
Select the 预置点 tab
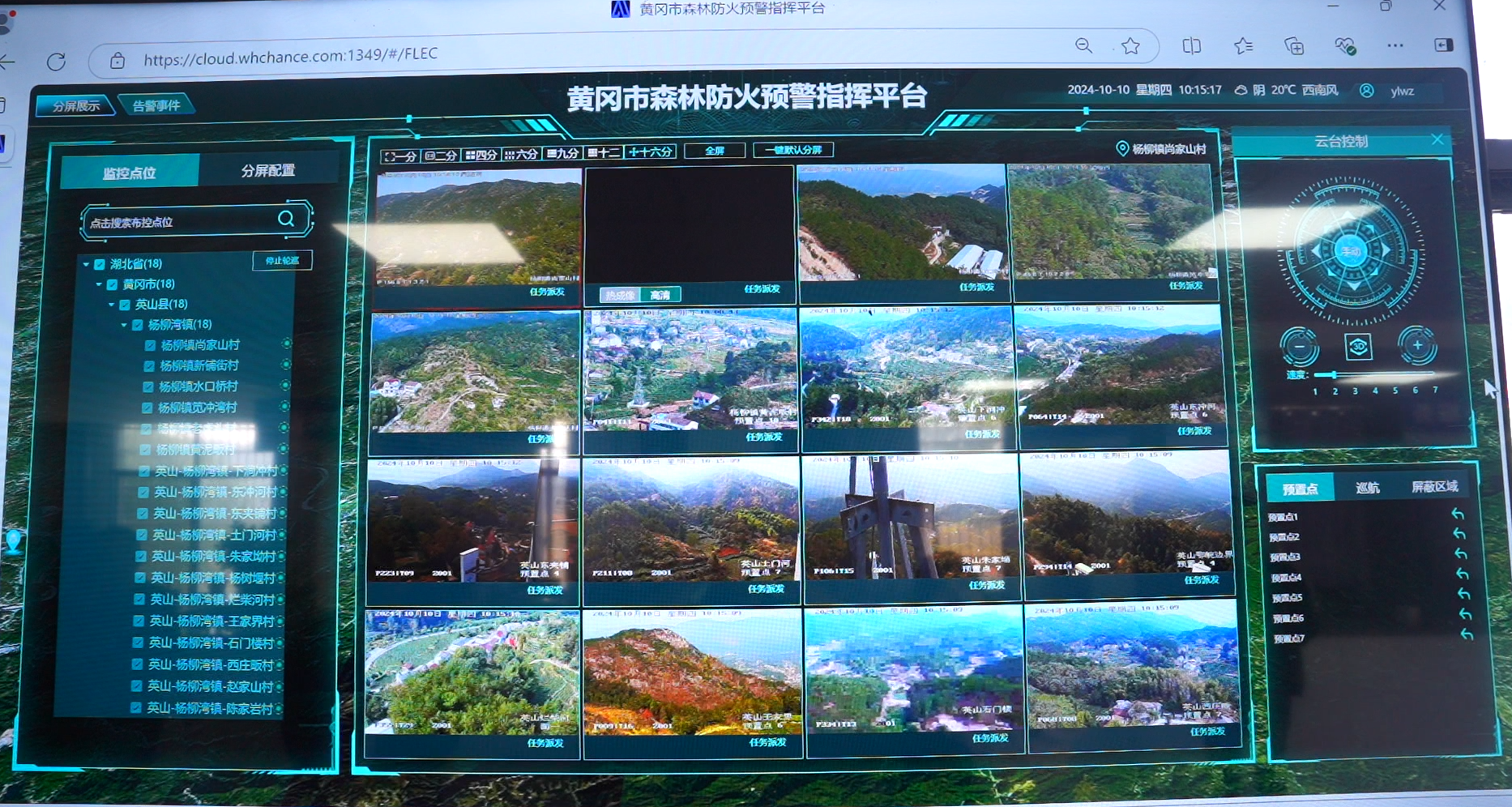[1301, 489]
